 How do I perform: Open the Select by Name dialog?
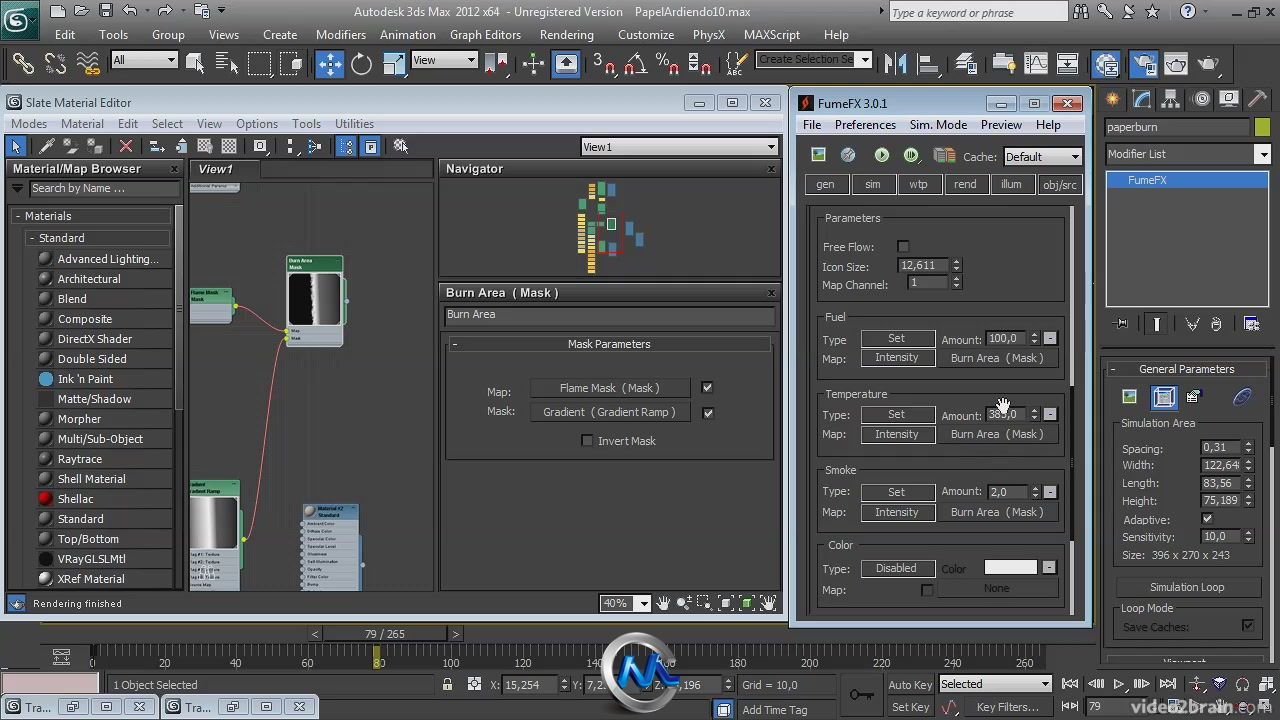click(227, 64)
